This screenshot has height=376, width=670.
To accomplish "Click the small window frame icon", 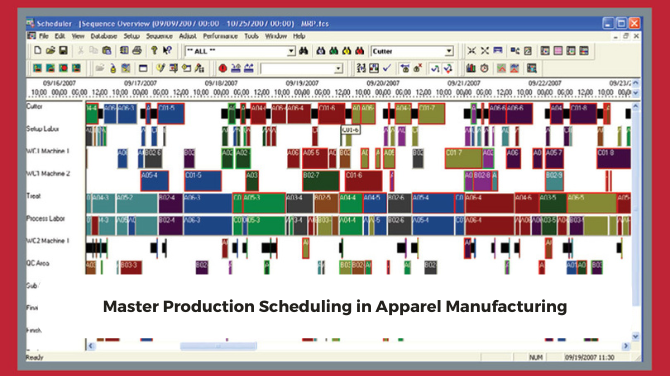I will coord(143,68).
